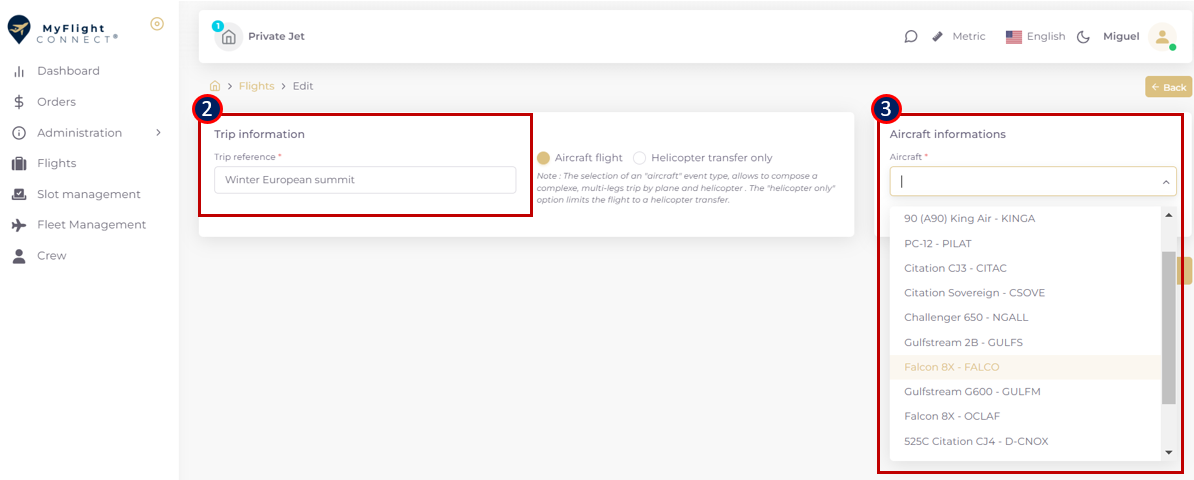1194x480 pixels.
Task: Choose Falcon 8X - FALCO from list
Action: [x=951, y=367]
